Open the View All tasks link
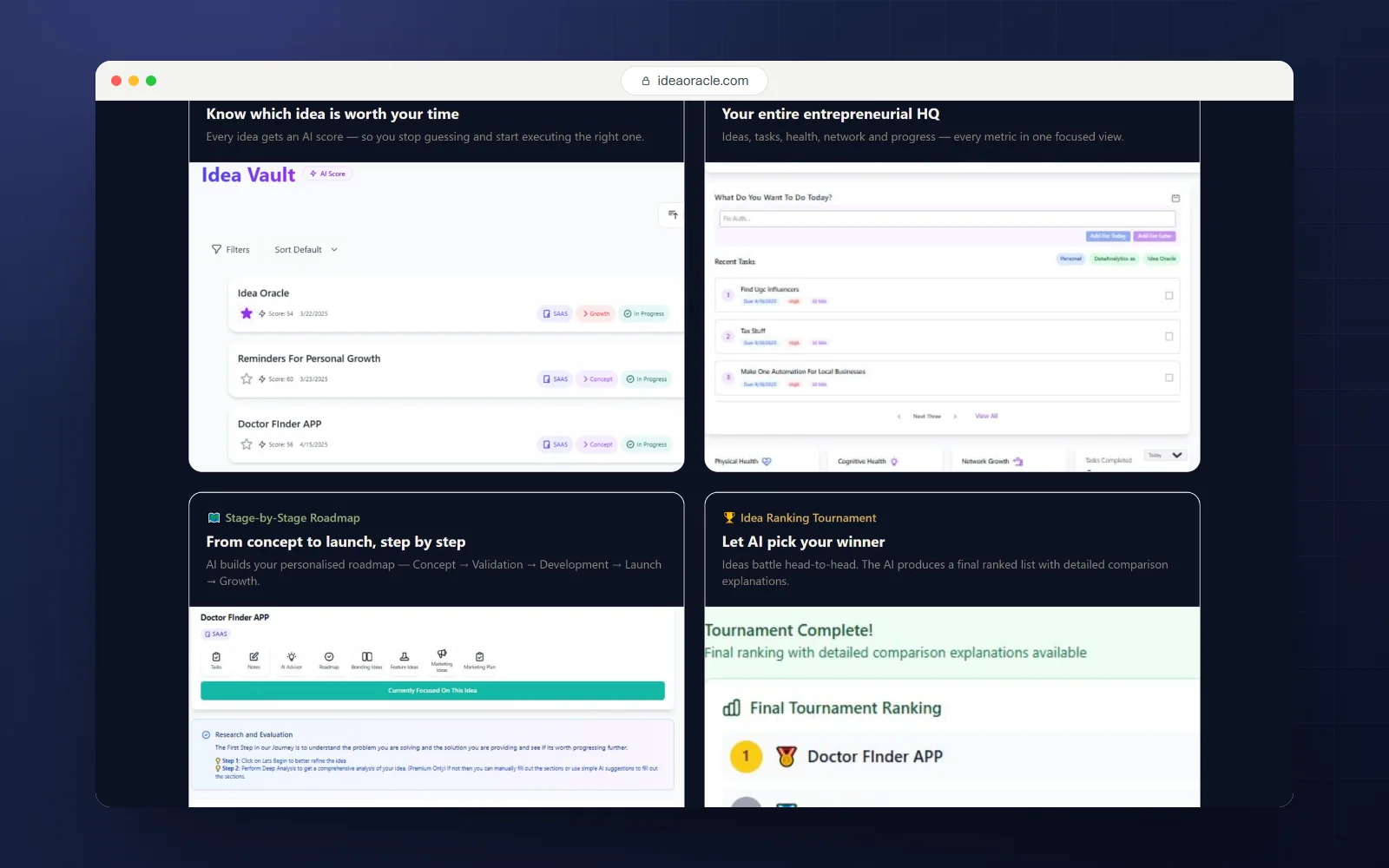1389x868 pixels. pyautogui.click(x=986, y=417)
